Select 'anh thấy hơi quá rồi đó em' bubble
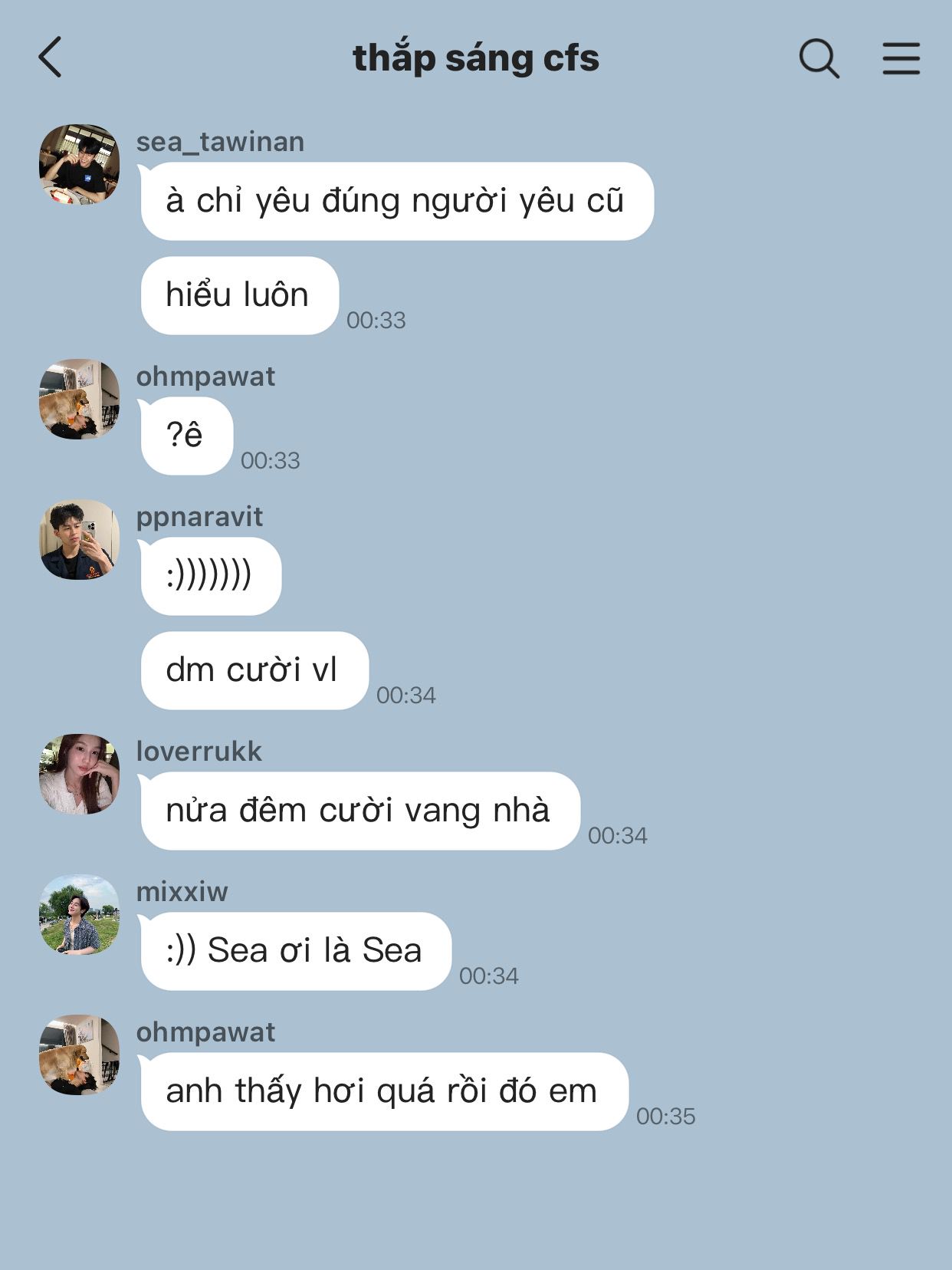Screen dimensions: 952x1270 384,1091
